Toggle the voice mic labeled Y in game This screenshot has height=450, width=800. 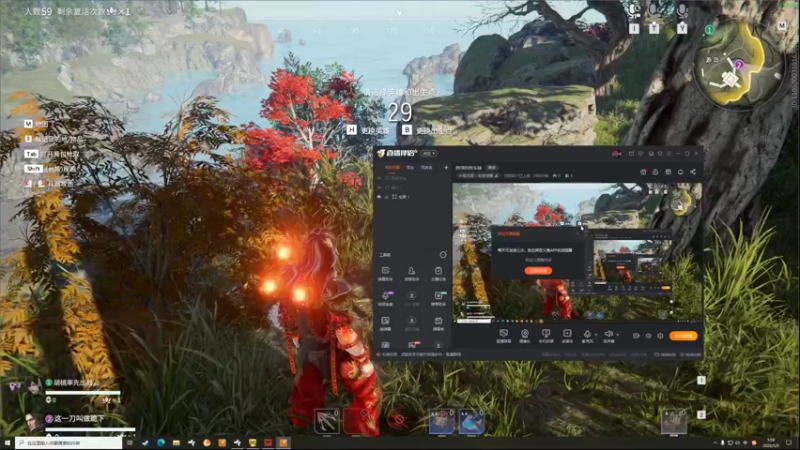(x=682, y=18)
